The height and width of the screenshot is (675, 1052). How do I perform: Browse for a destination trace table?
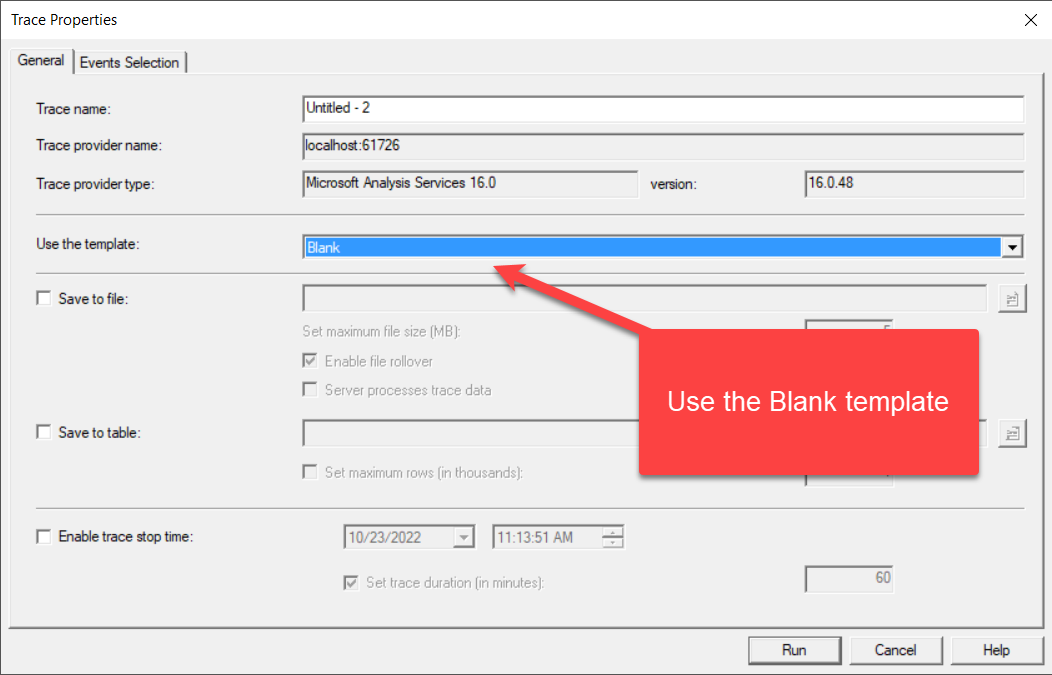(1012, 432)
